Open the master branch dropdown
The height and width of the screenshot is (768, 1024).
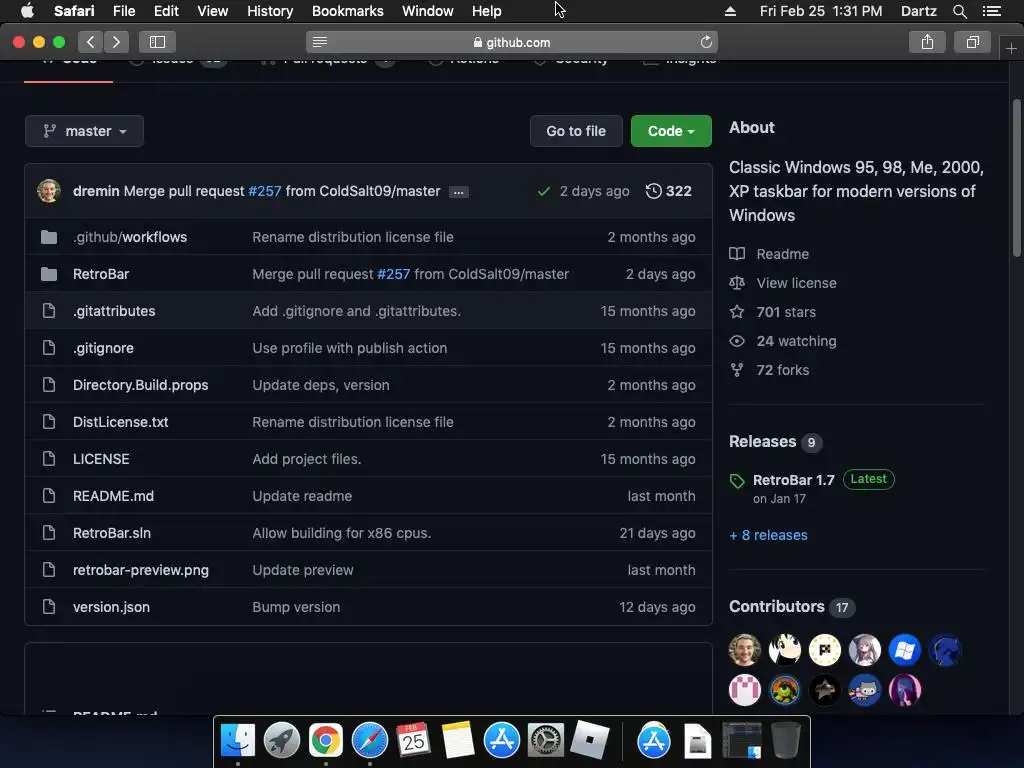[x=84, y=131]
